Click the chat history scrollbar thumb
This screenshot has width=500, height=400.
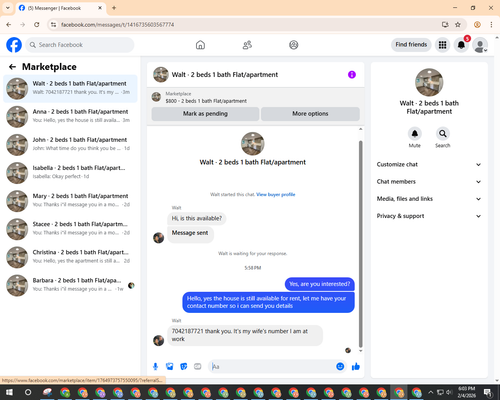pos(360,244)
